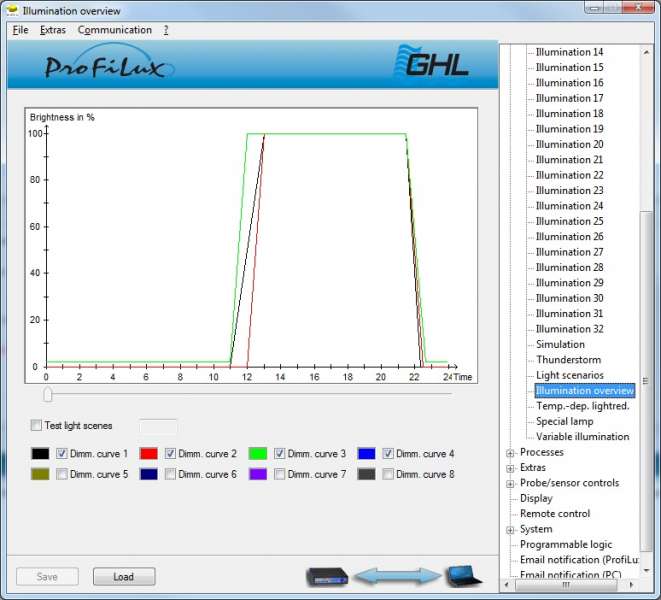Click the purple Dimm. curve 7 swatch

(x=258, y=474)
